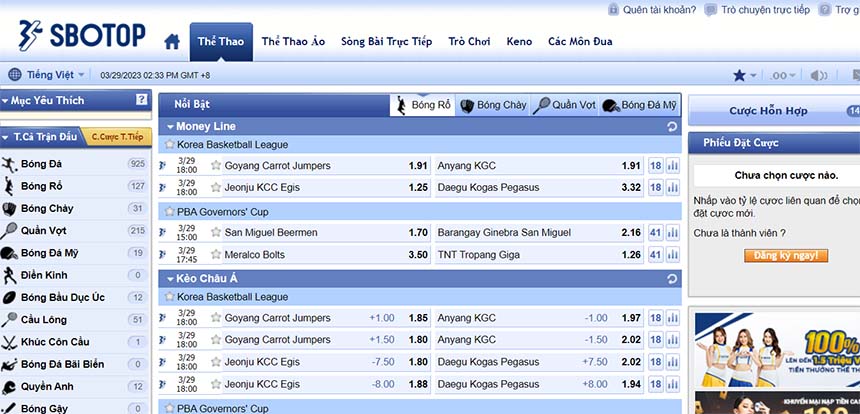Switch to C.Cược T.Tiếp live tab
This screenshot has height=414, width=860.
117,137
